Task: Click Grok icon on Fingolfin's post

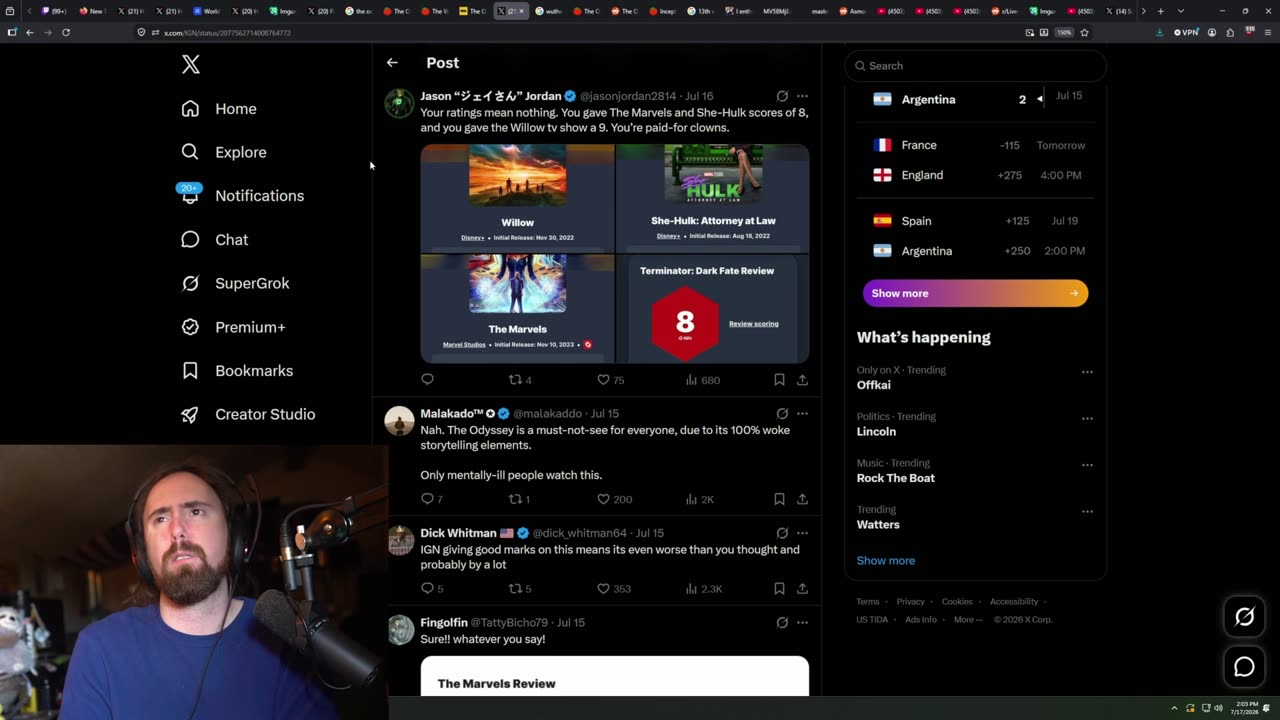Action: coord(782,622)
